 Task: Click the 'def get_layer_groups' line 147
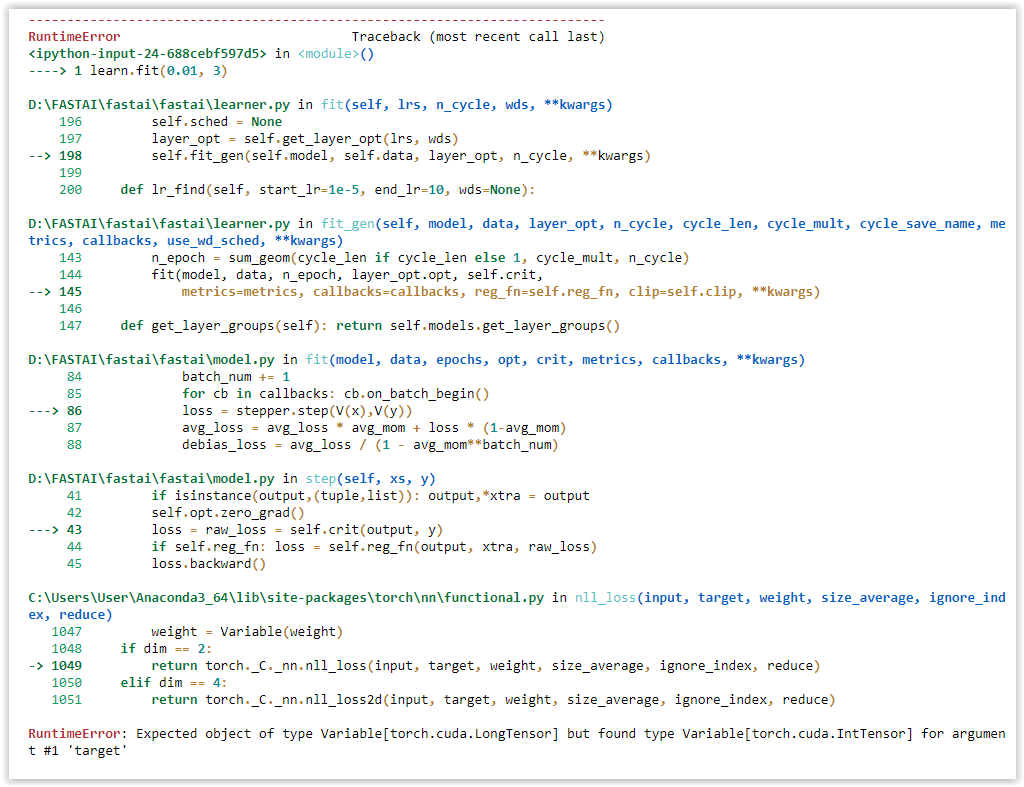[370, 326]
